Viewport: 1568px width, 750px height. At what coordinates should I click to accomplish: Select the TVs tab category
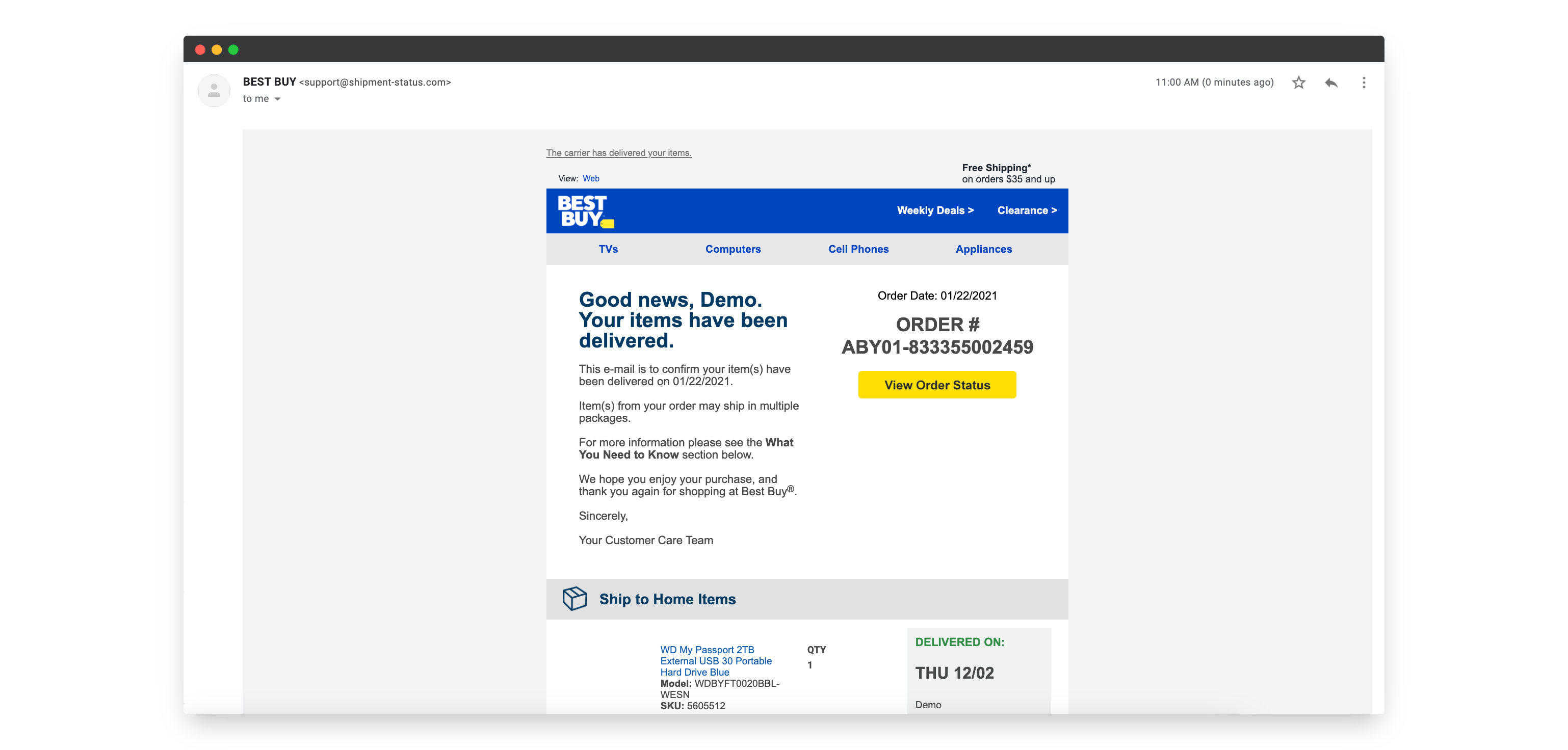pos(608,248)
